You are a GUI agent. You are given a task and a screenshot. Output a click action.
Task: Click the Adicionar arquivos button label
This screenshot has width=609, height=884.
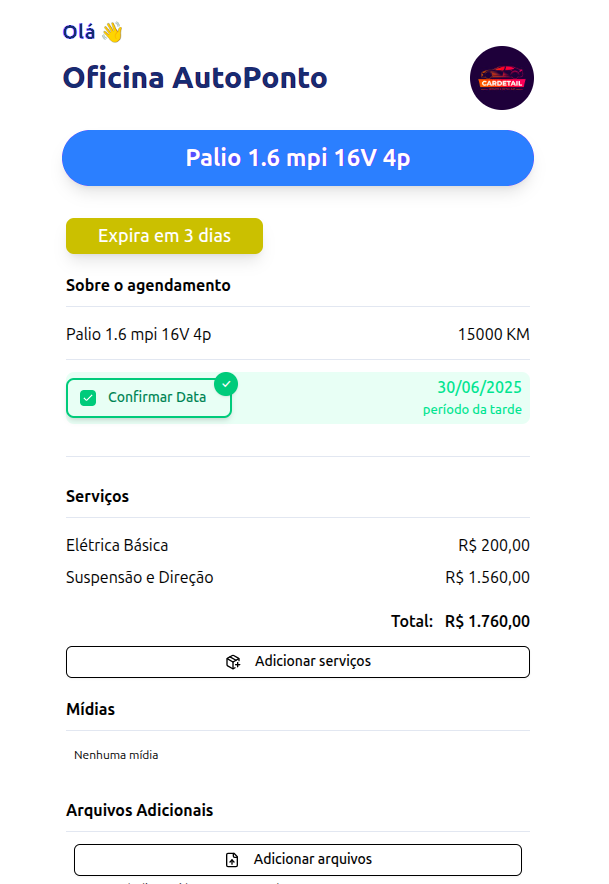pos(312,860)
